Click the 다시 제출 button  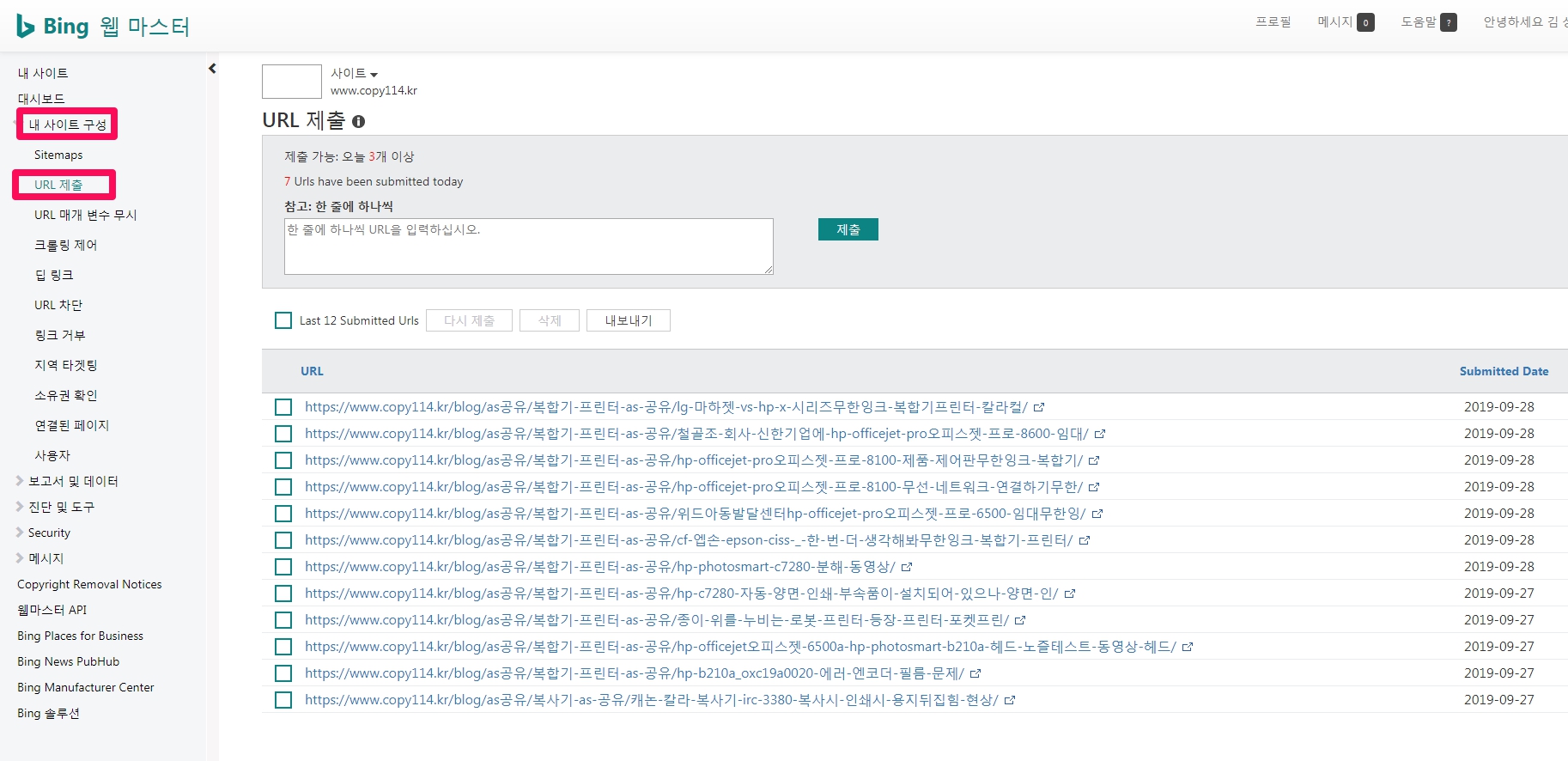(469, 320)
